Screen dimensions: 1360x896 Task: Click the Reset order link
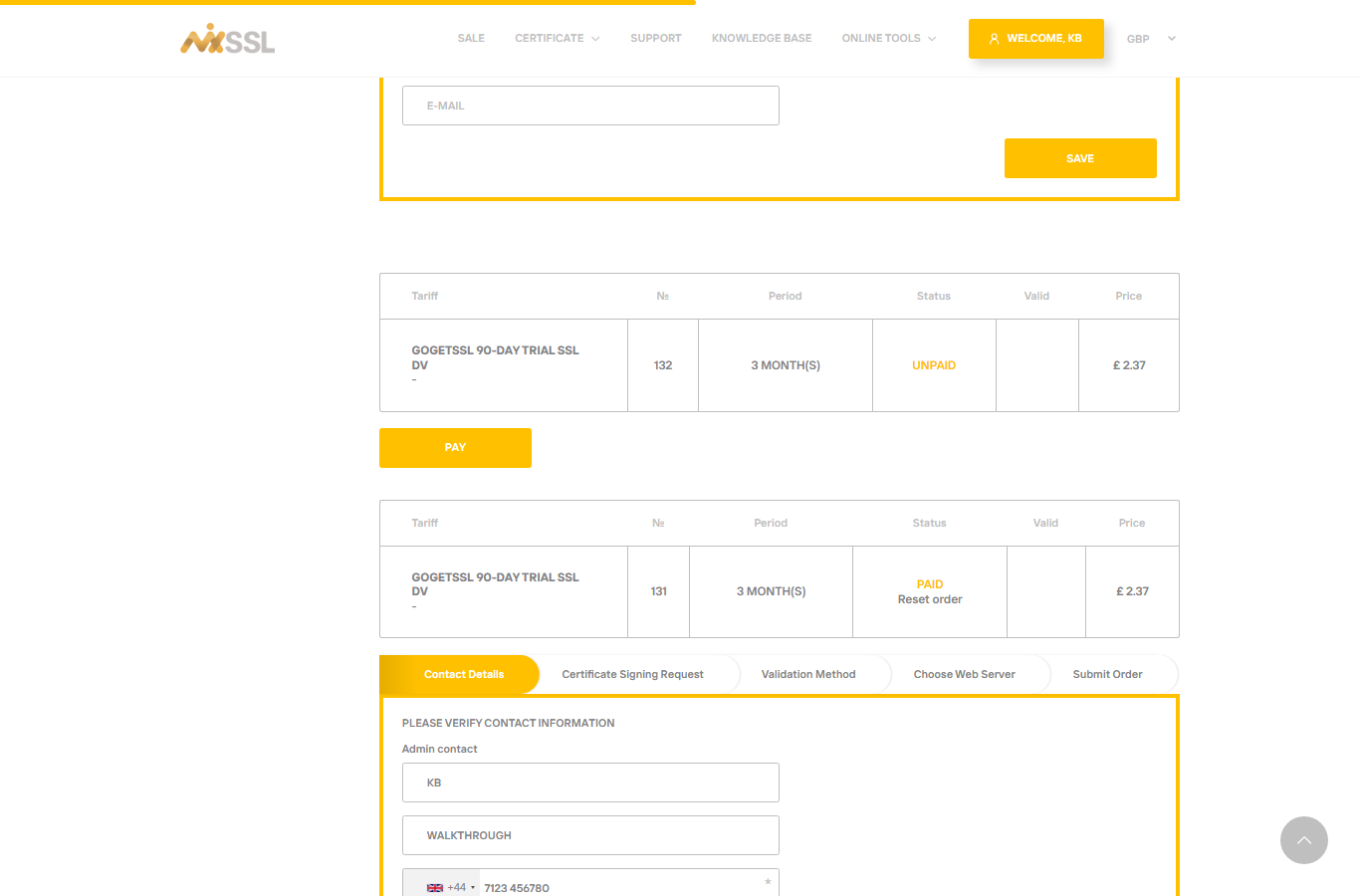930,599
